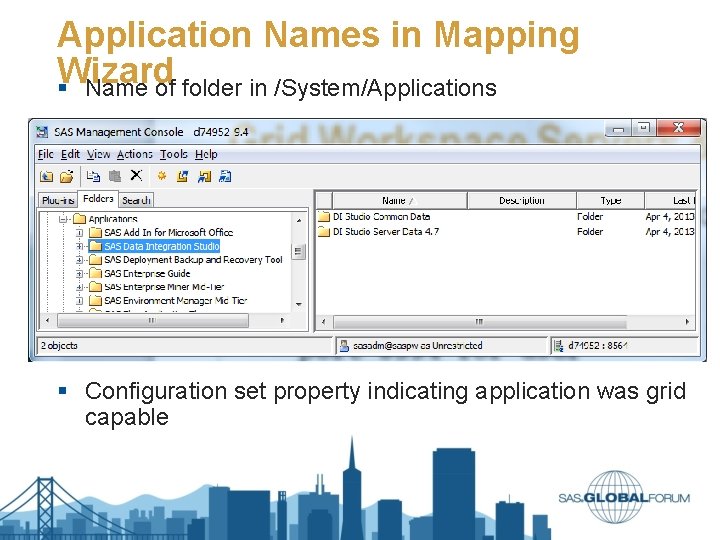This screenshot has width=720, height=540.
Task: Open the Tools menu
Action: [174, 154]
